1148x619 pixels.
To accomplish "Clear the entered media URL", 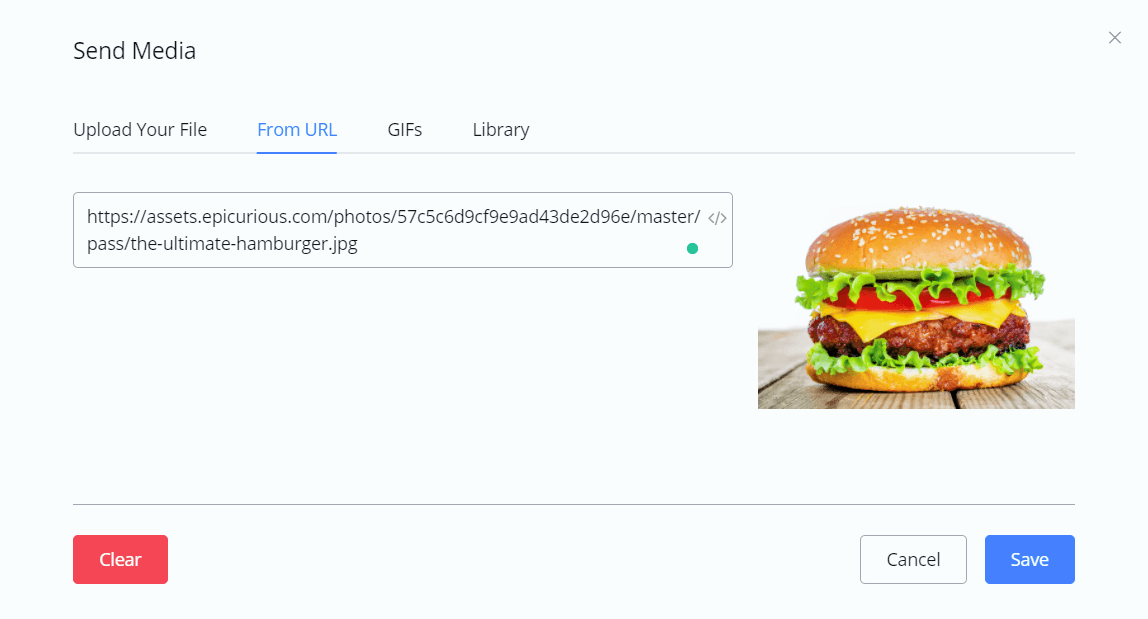I will (120, 560).
